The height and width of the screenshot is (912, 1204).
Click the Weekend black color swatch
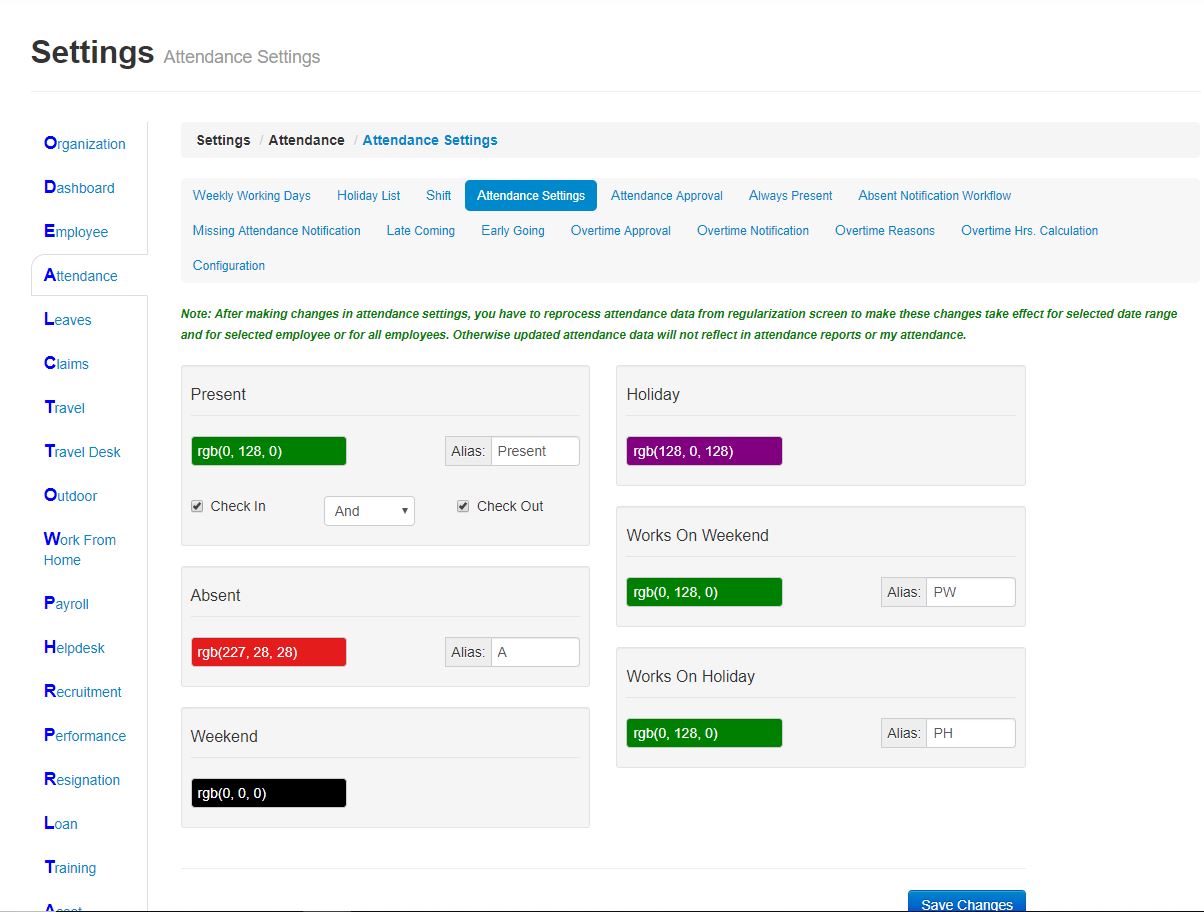(269, 793)
